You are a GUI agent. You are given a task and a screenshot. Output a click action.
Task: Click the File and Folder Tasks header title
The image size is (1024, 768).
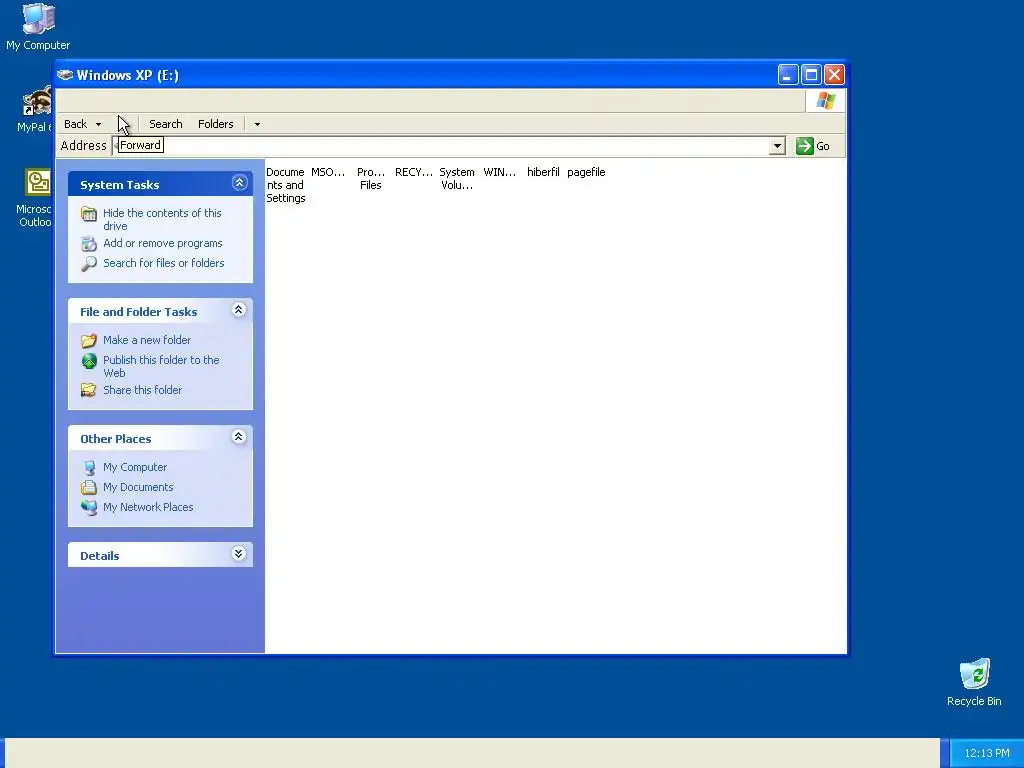[x=138, y=312]
